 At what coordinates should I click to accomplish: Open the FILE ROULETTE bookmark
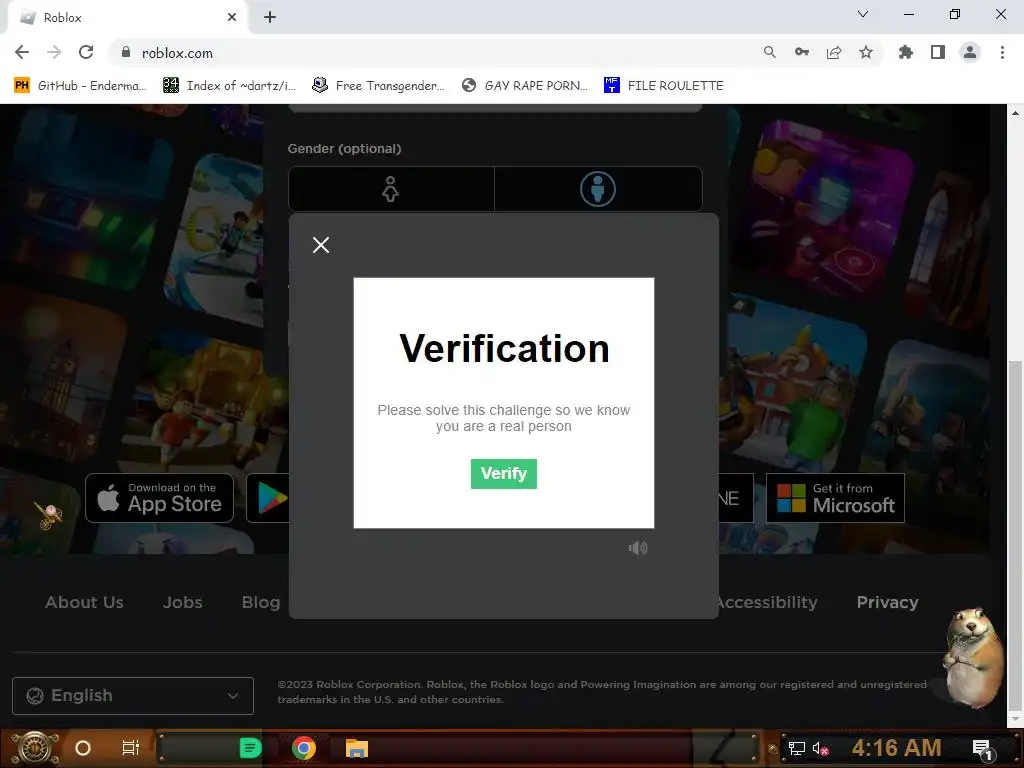[x=664, y=86]
